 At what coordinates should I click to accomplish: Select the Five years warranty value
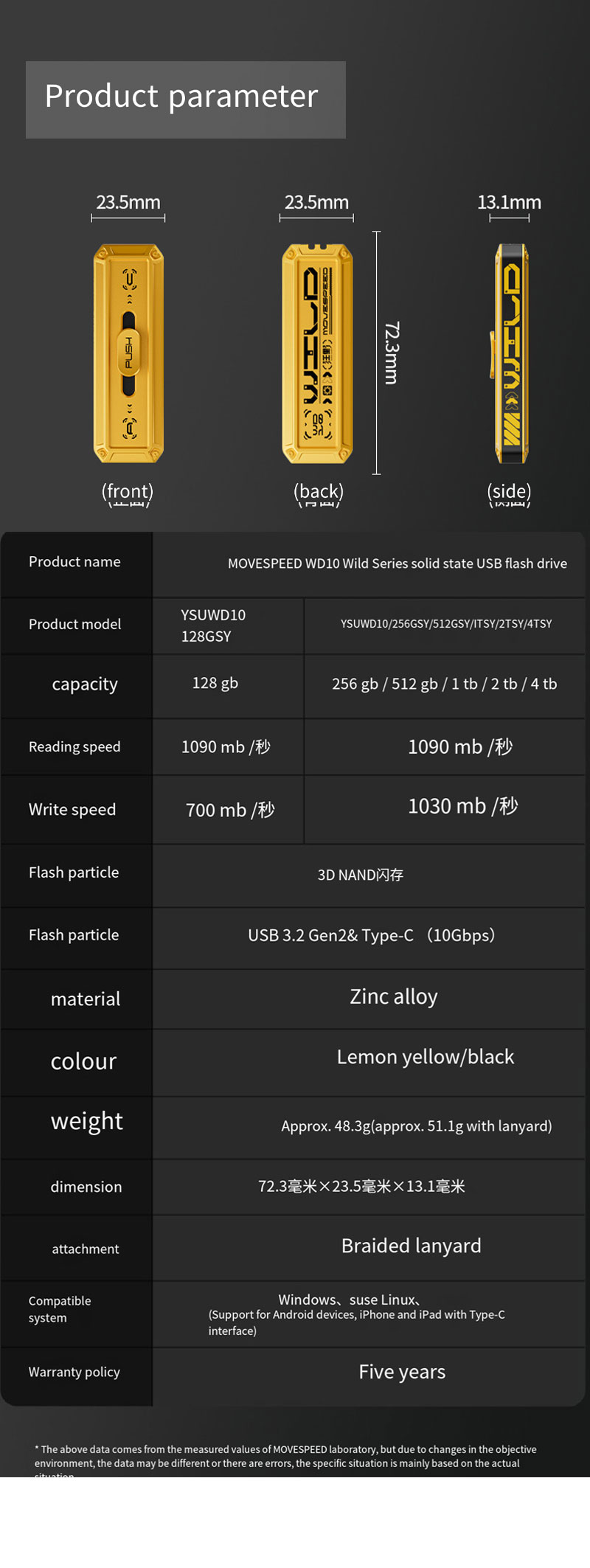(x=402, y=1372)
